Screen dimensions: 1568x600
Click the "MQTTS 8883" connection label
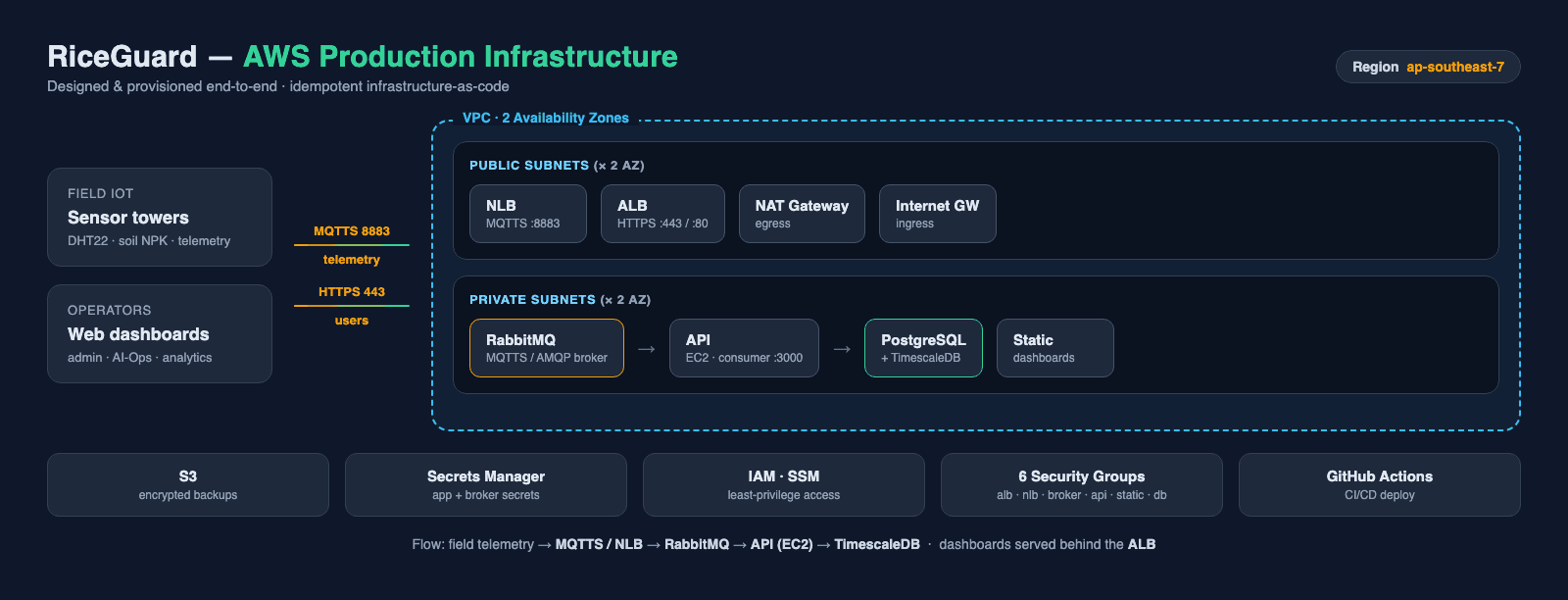coord(352,231)
